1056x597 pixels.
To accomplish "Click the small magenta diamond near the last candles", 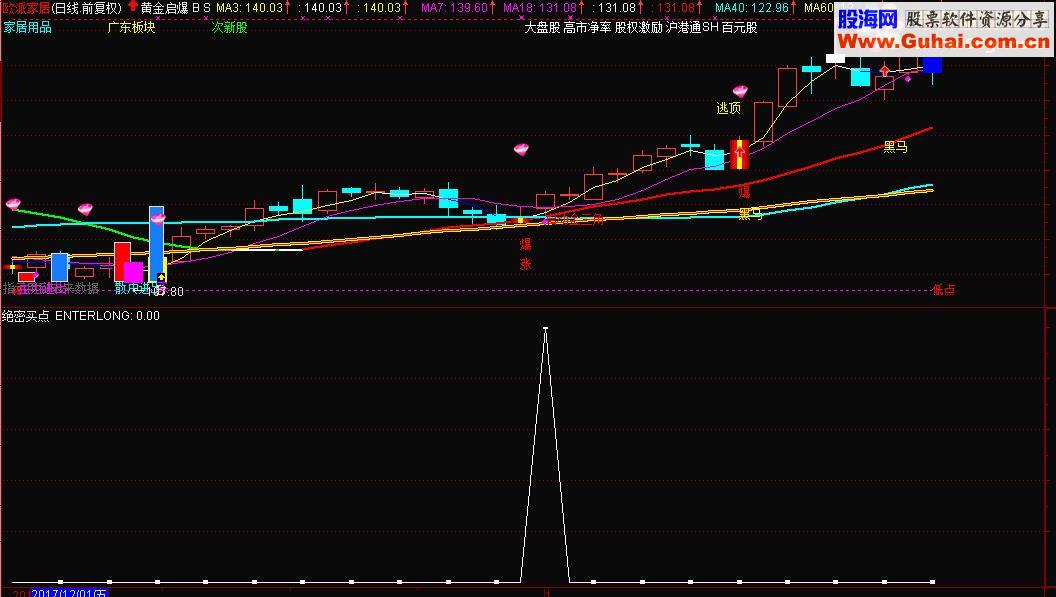I will click(908, 79).
